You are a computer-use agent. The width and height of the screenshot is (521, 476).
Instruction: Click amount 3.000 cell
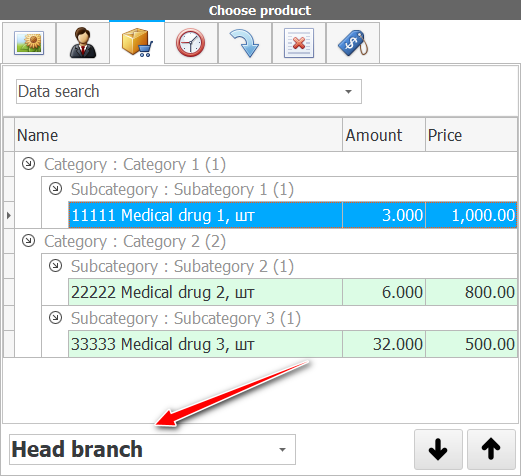pyautogui.click(x=384, y=215)
